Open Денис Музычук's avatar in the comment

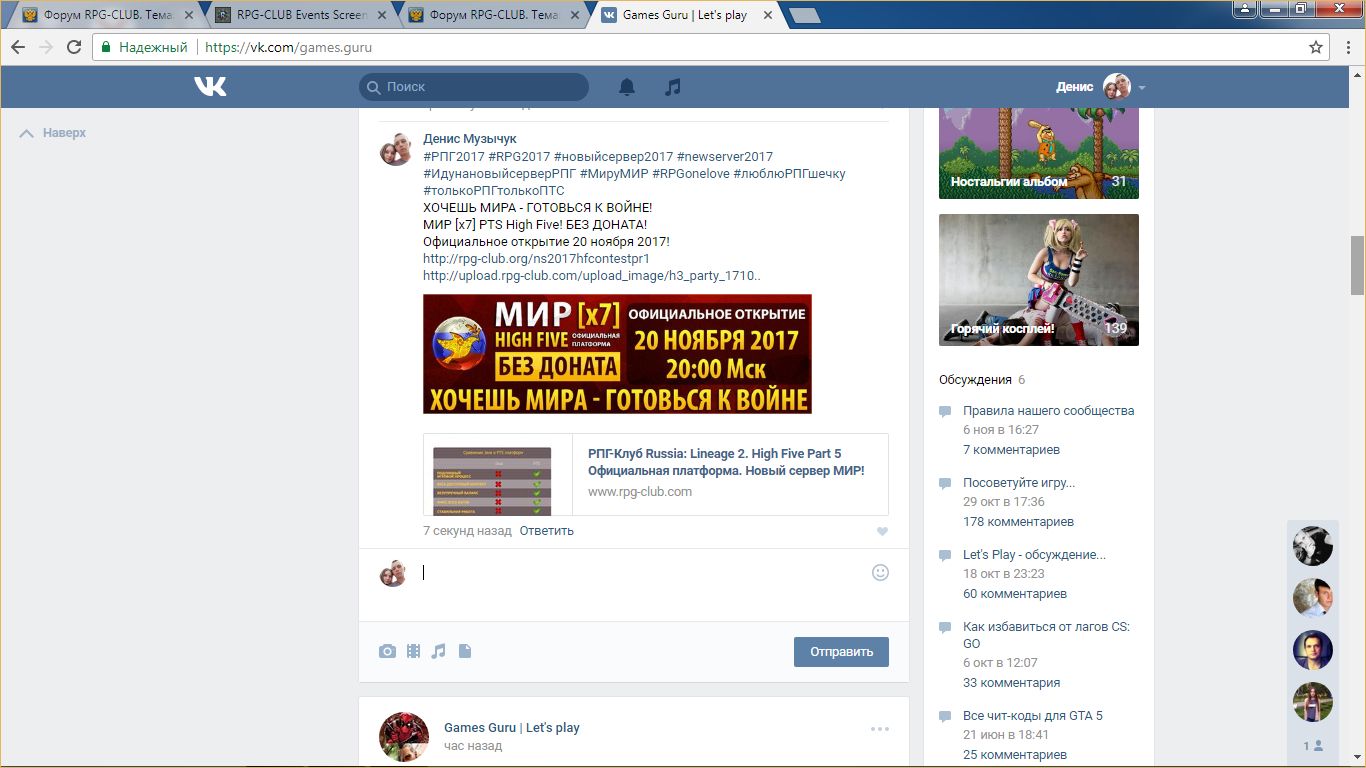[x=394, y=149]
